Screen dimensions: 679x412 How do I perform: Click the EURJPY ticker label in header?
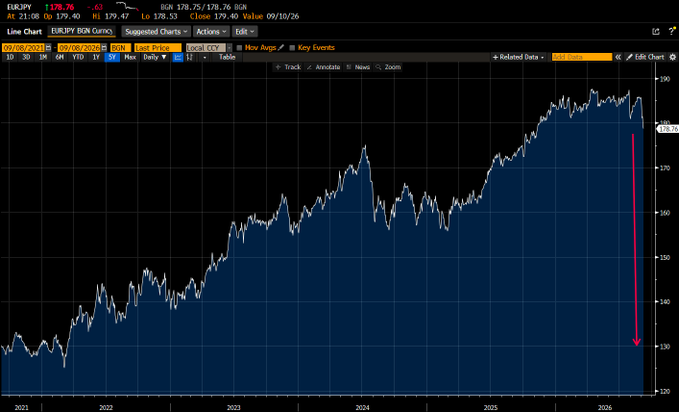[19, 7]
